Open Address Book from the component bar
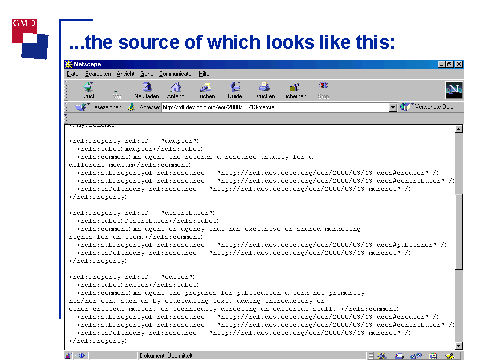This screenshot has width=480, height=360. [x=433, y=356]
